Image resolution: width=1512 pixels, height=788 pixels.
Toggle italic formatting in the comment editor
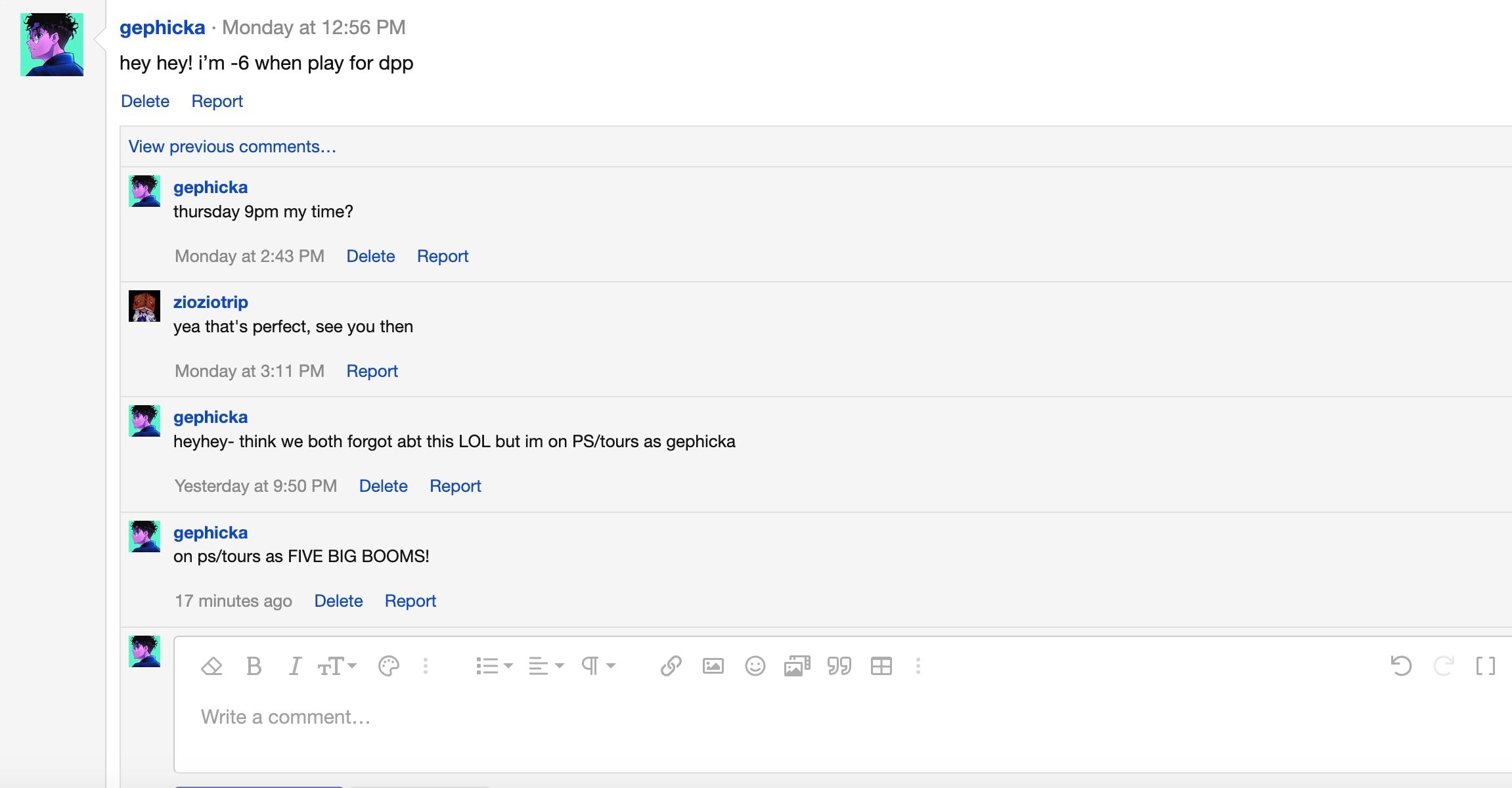pyautogui.click(x=295, y=667)
